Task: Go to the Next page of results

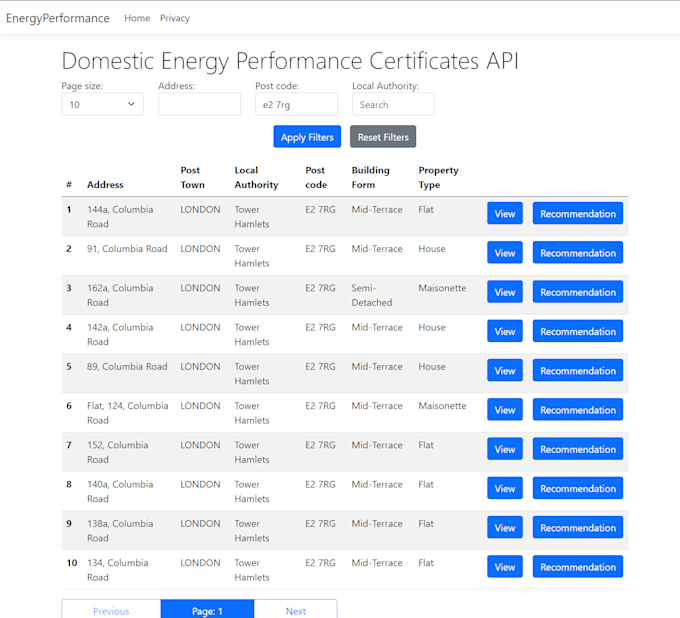Action: (x=296, y=610)
